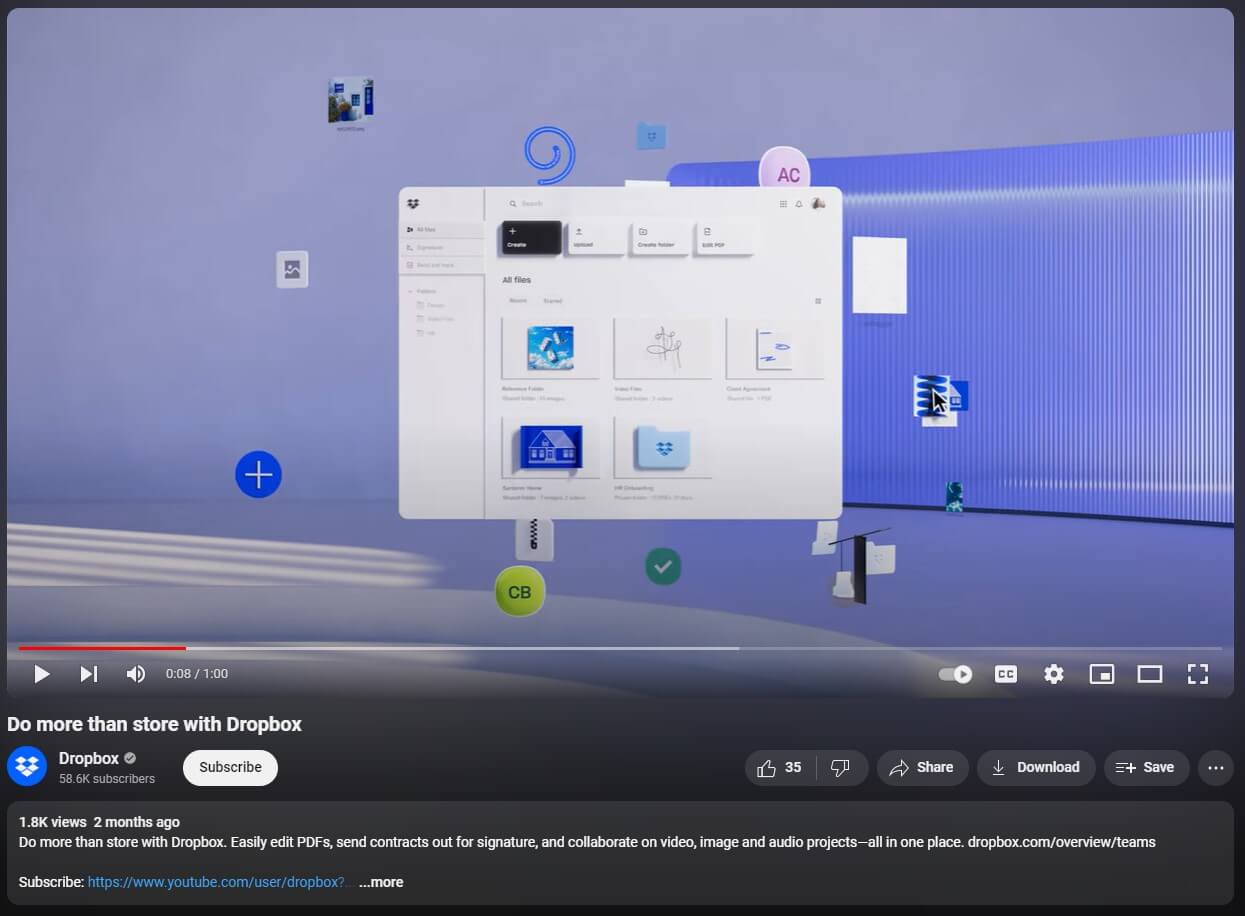
Task: Enable theater mode view
Action: [1150, 674]
